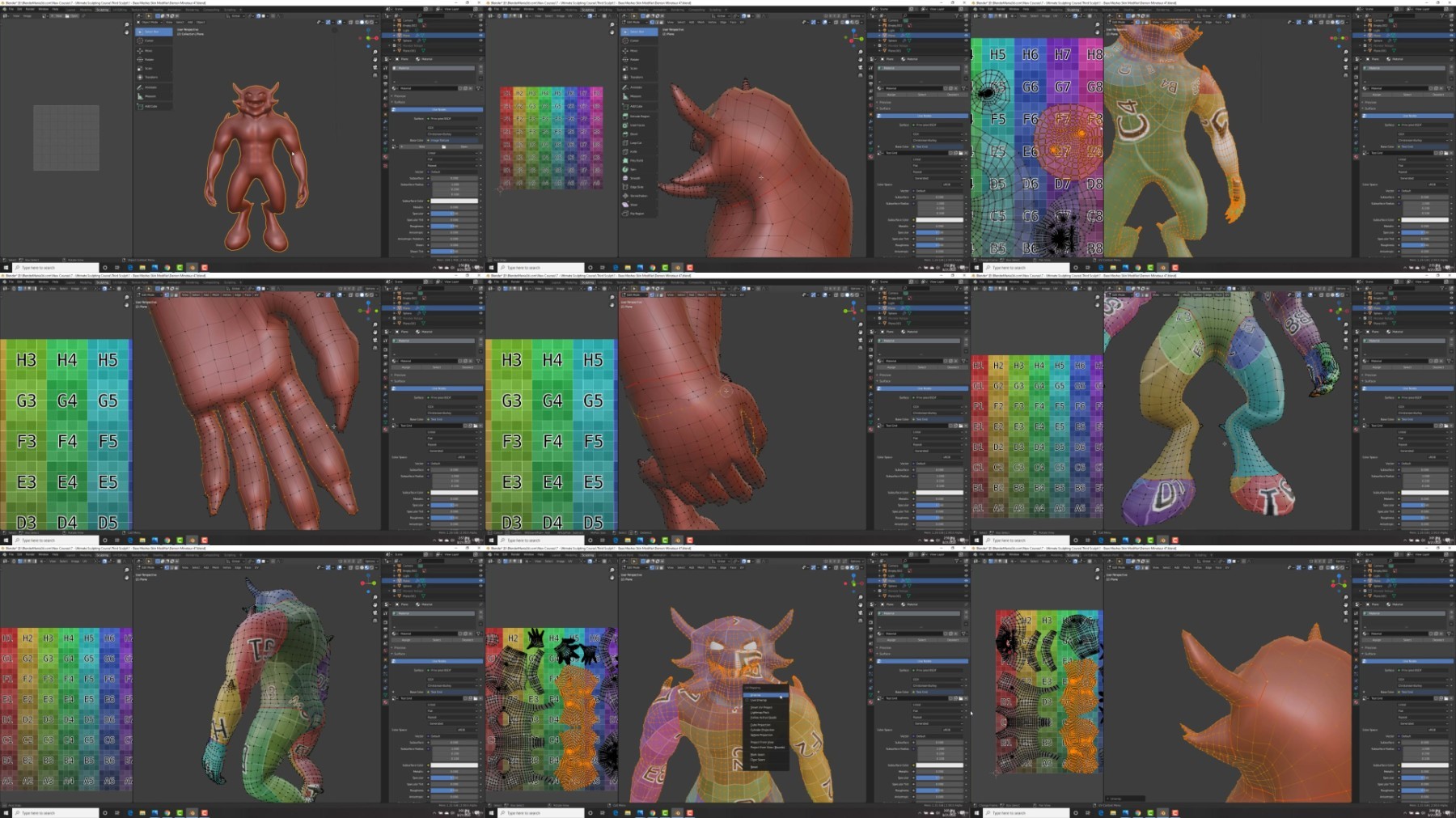
Task: Select the Move tool in top-left frame
Action: [154, 51]
